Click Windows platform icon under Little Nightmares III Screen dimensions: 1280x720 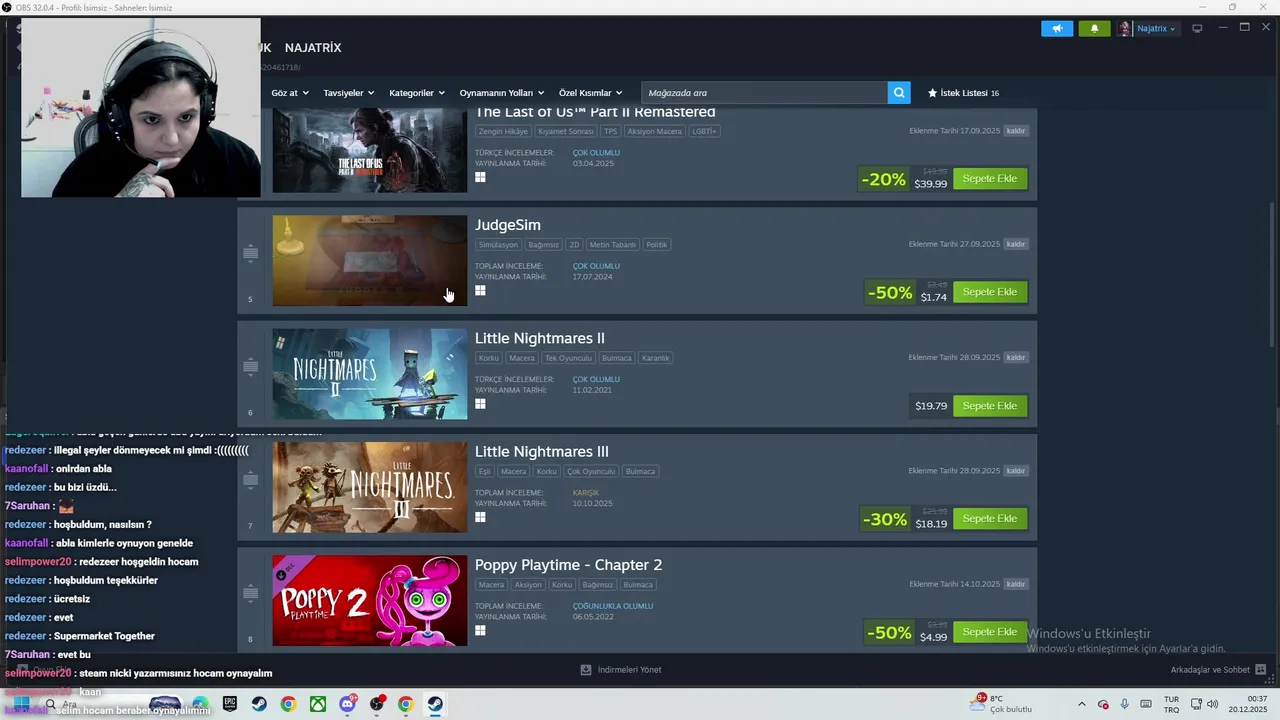coord(480,517)
